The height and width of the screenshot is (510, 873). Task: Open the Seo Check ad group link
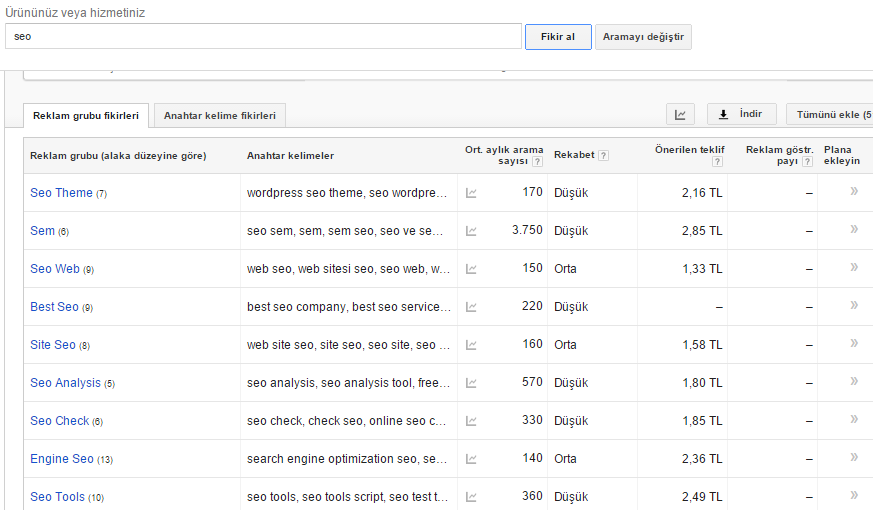(60, 421)
